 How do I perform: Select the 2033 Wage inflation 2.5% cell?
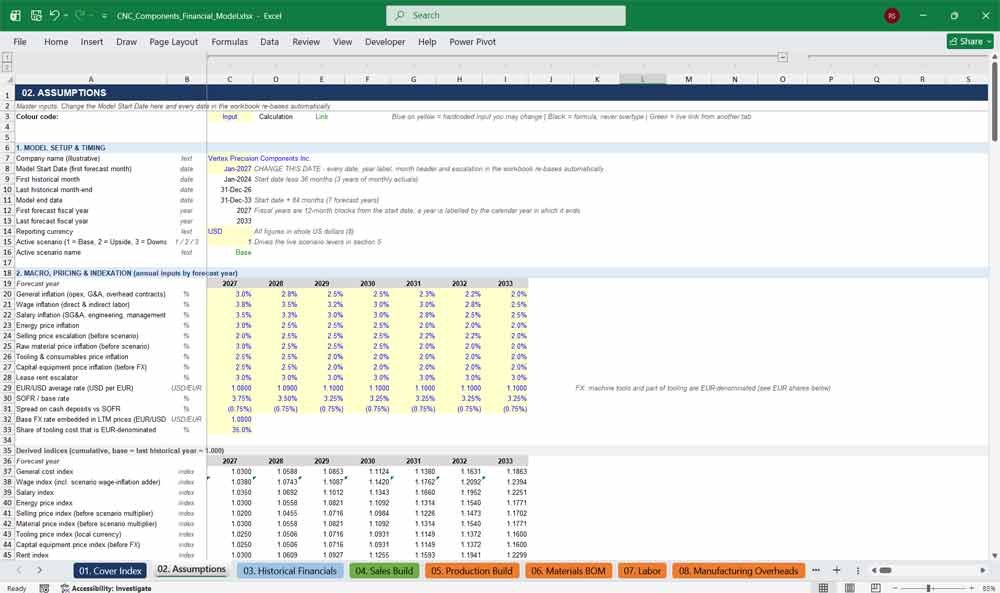tap(506, 305)
